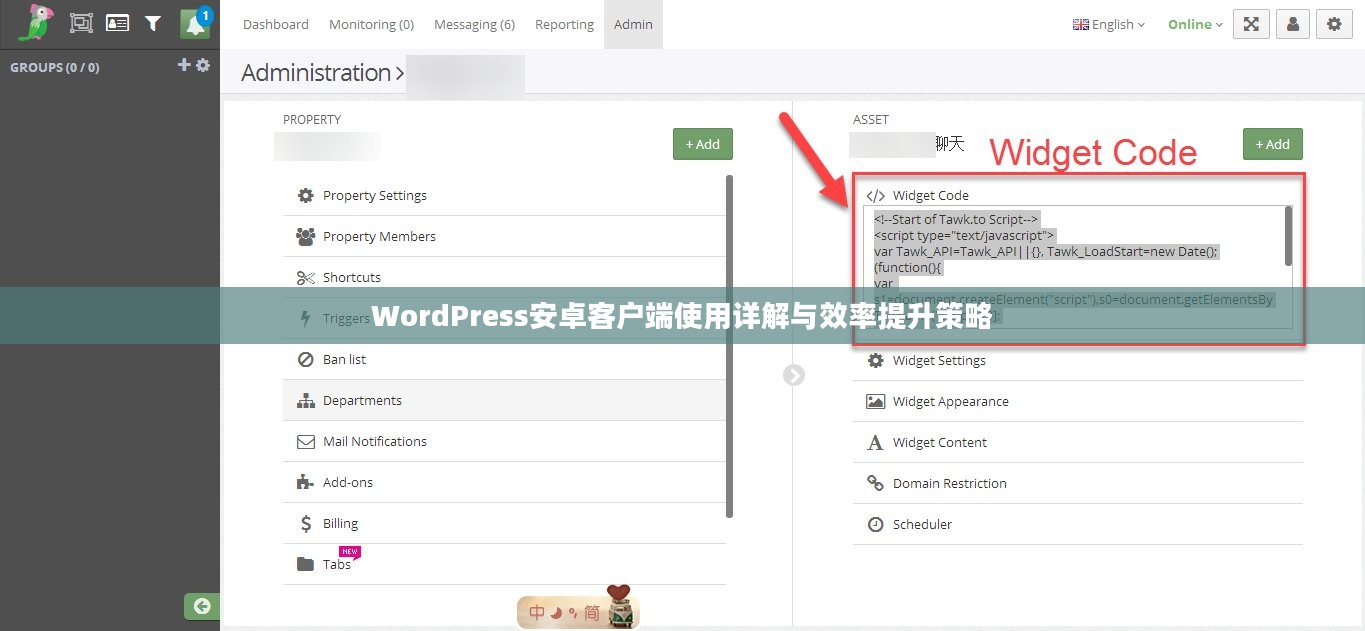Open Billing menu entry
The image size is (1365, 631).
click(x=504, y=523)
